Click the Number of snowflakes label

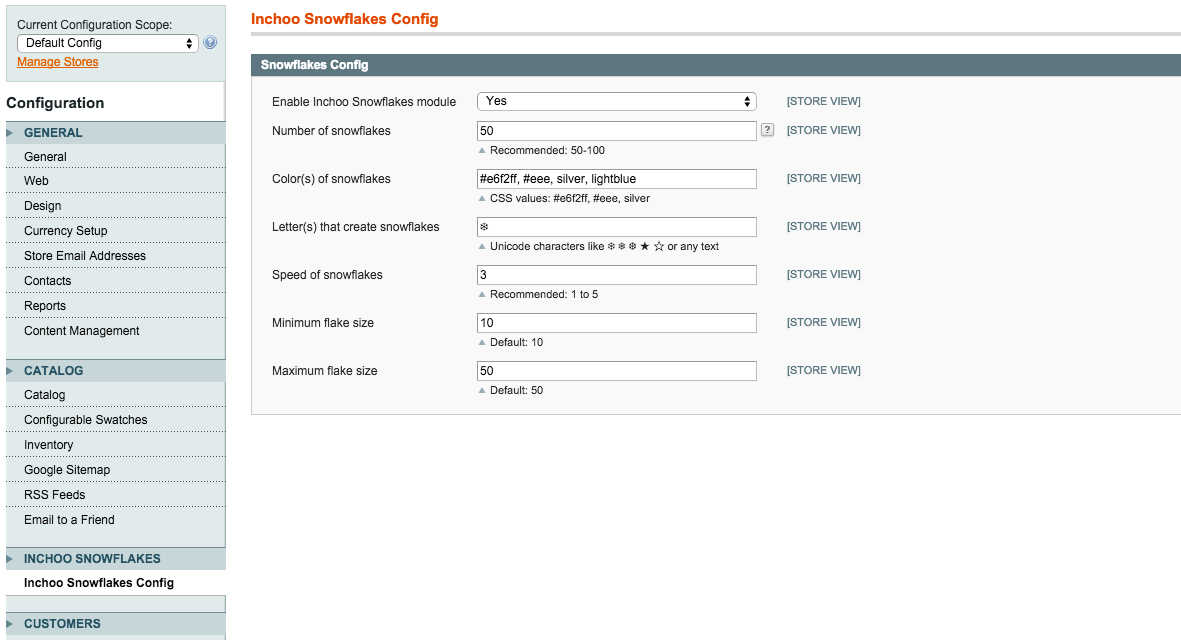pyautogui.click(x=331, y=131)
